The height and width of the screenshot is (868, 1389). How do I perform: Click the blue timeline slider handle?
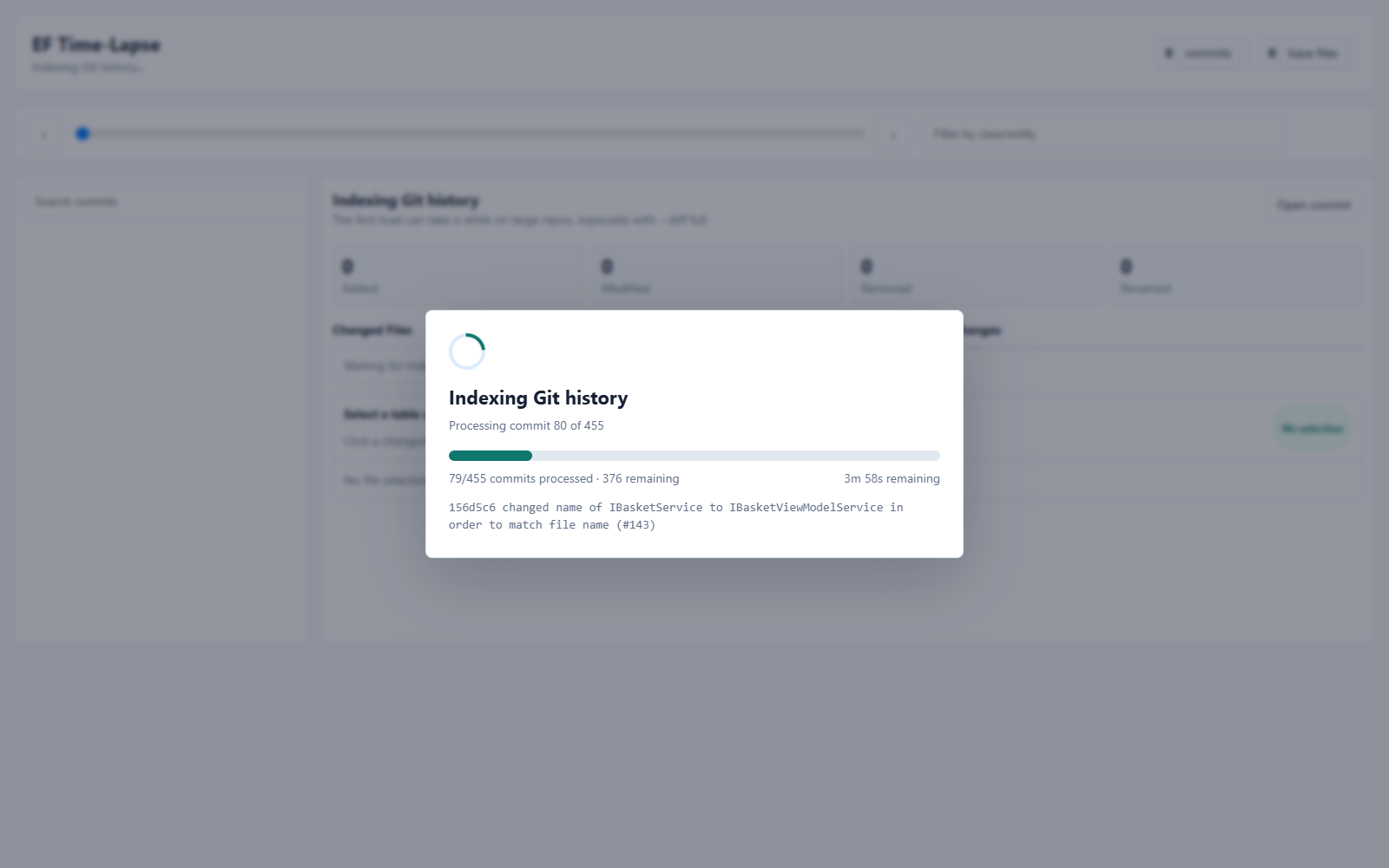82,134
